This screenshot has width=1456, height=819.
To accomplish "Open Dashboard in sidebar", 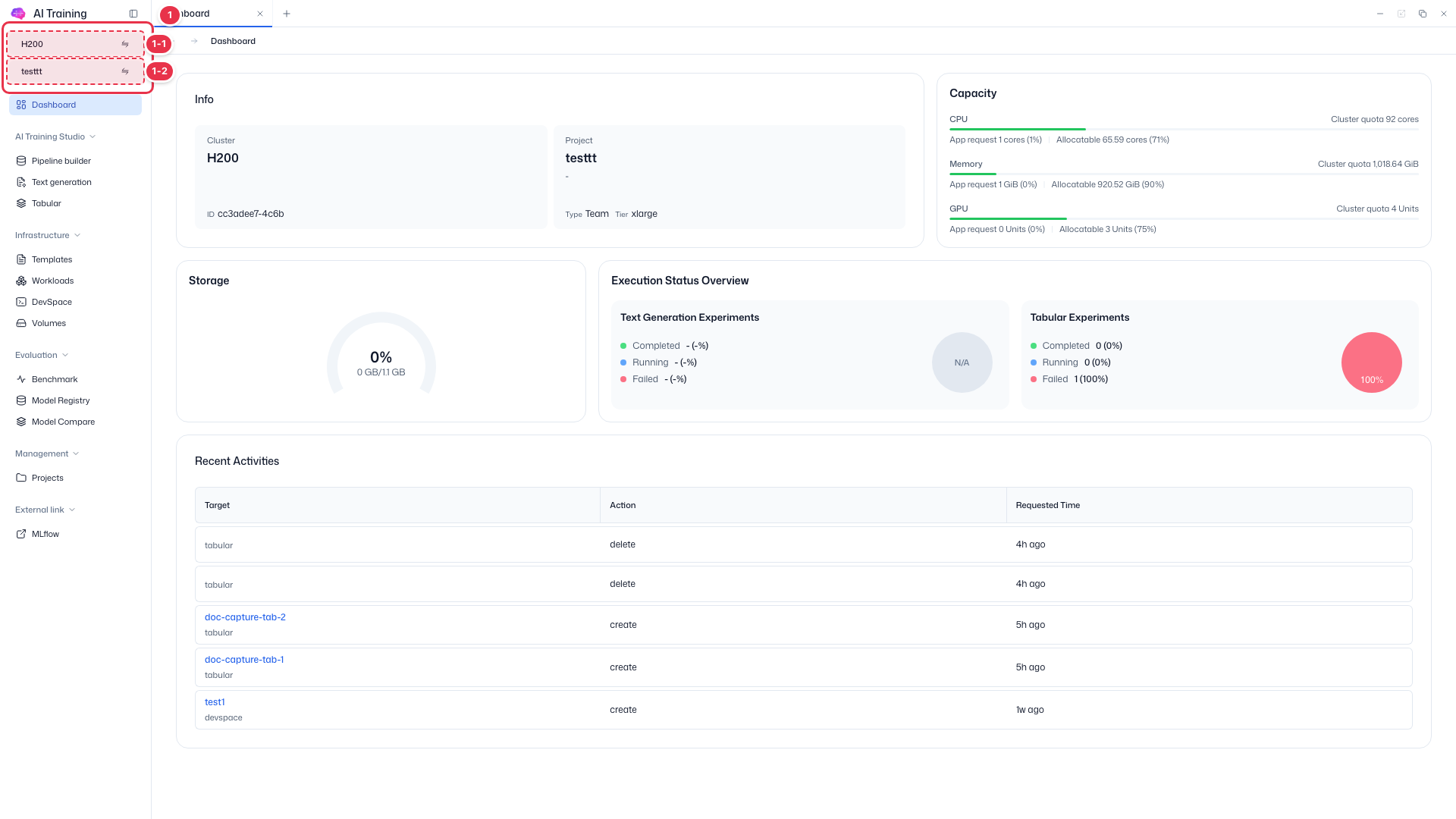I will [75, 105].
